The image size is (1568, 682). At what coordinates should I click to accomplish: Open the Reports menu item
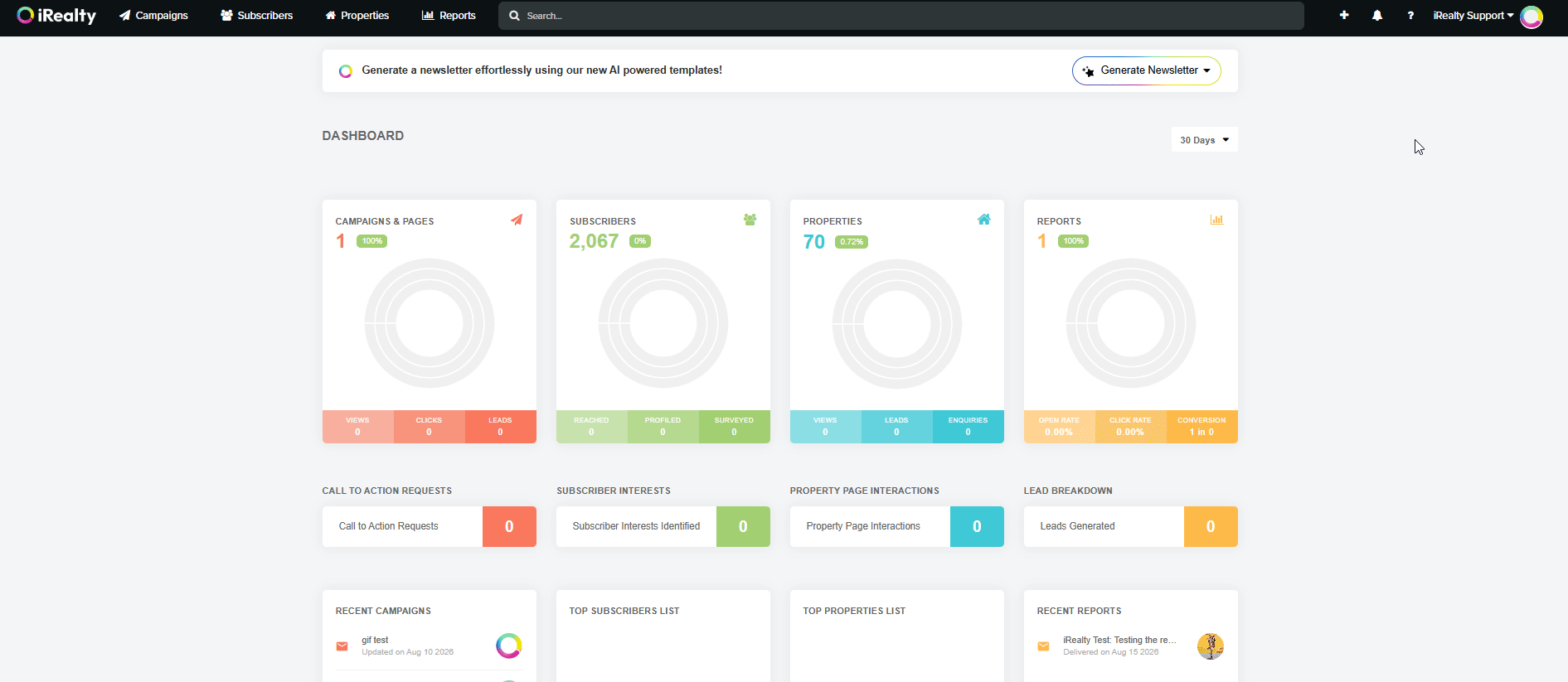point(449,16)
